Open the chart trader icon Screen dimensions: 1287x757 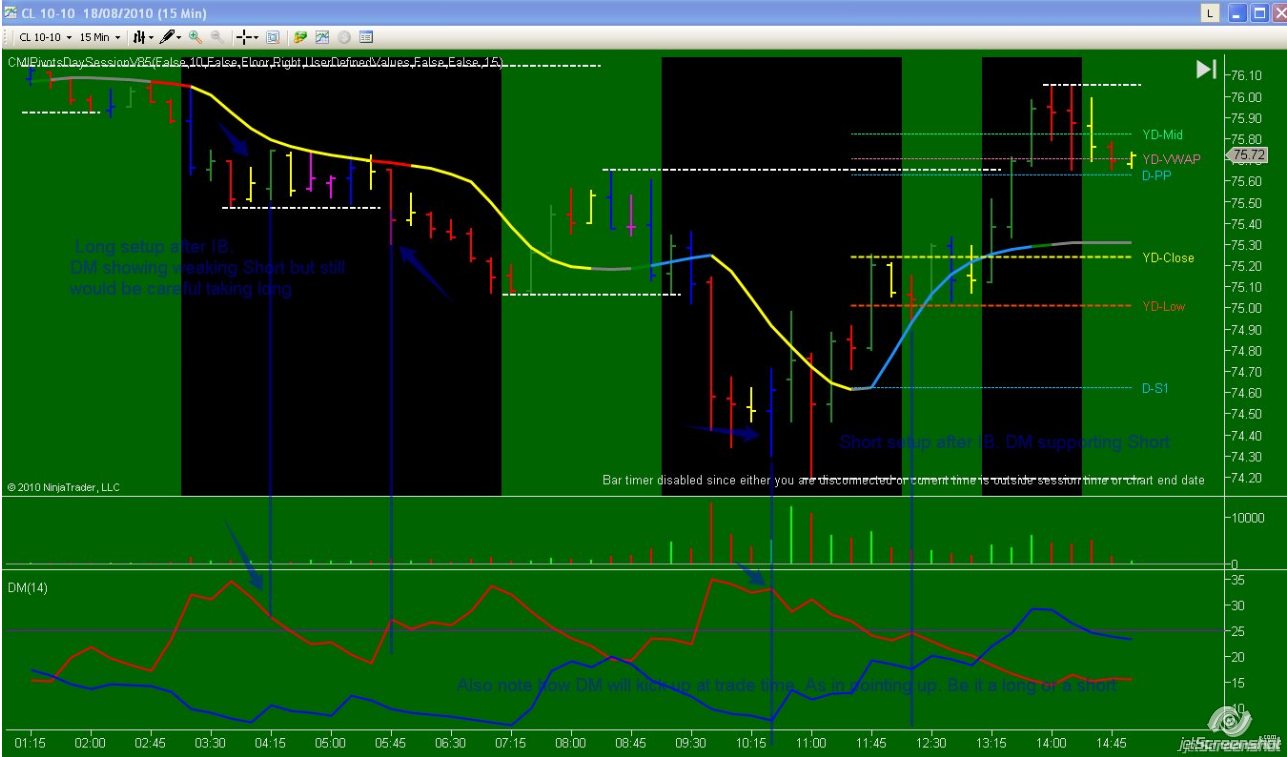(x=300, y=37)
